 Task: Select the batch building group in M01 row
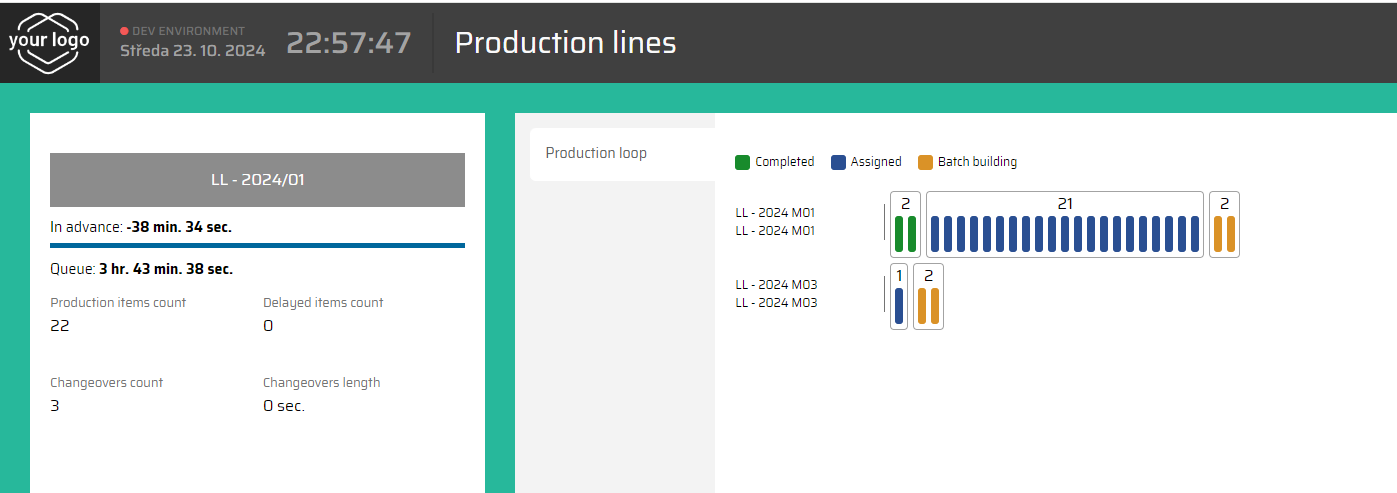[1224, 224]
